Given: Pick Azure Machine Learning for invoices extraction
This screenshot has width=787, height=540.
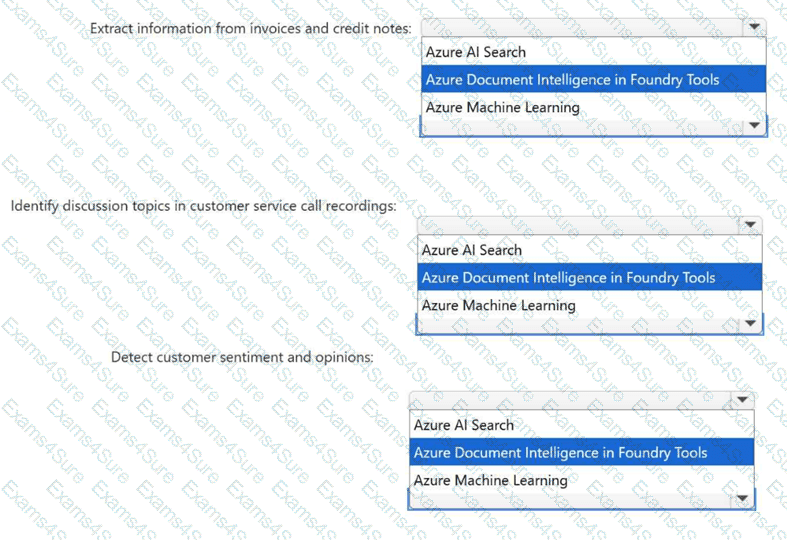Looking at the screenshot, I should (x=593, y=107).
